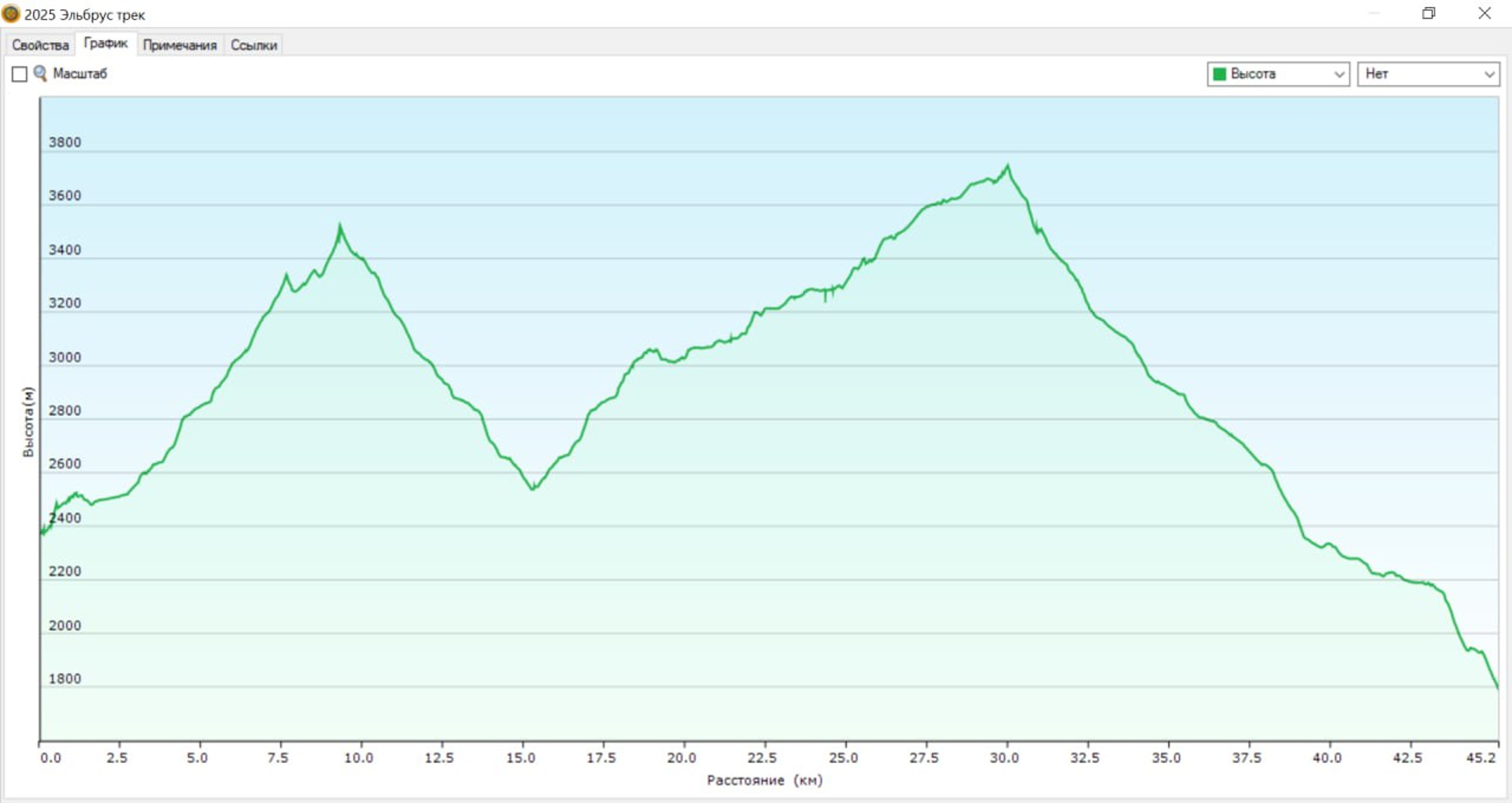The height and width of the screenshot is (803, 1512).
Task: Open the Высота graph type dropdown
Action: (1277, 74)
